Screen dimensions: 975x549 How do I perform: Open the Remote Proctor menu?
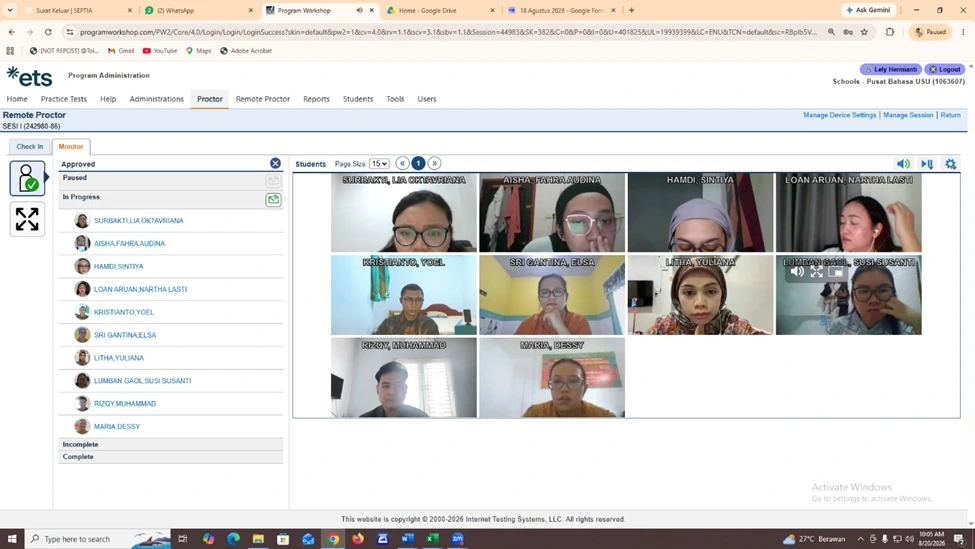262,99
